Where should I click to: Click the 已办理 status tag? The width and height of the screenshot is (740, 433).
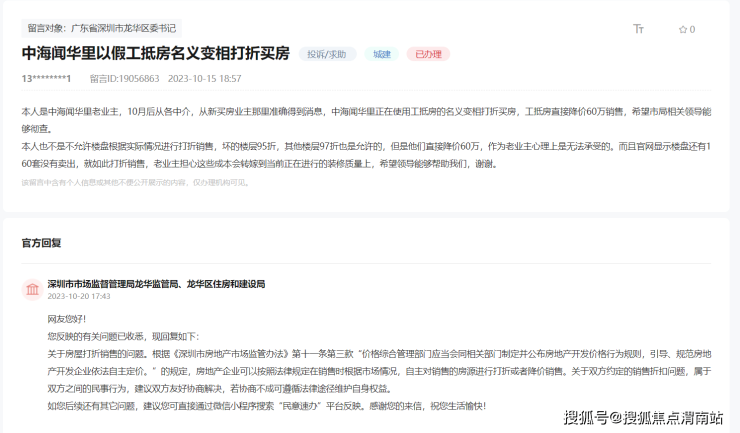click(428, 54)
